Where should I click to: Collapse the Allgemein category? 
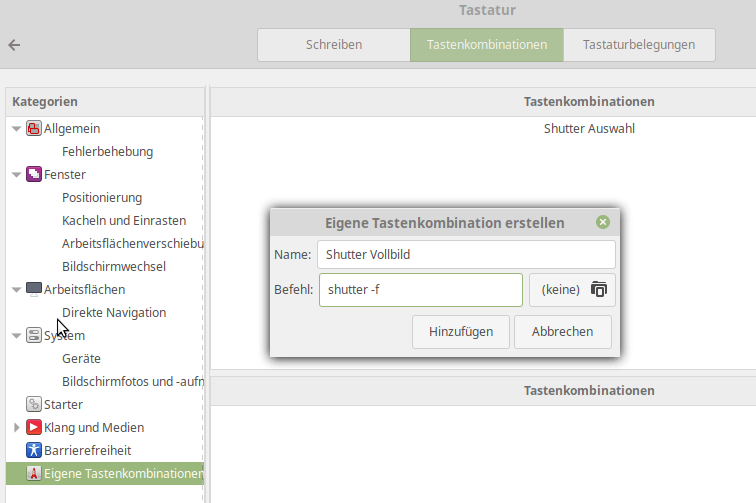(16, 129)
